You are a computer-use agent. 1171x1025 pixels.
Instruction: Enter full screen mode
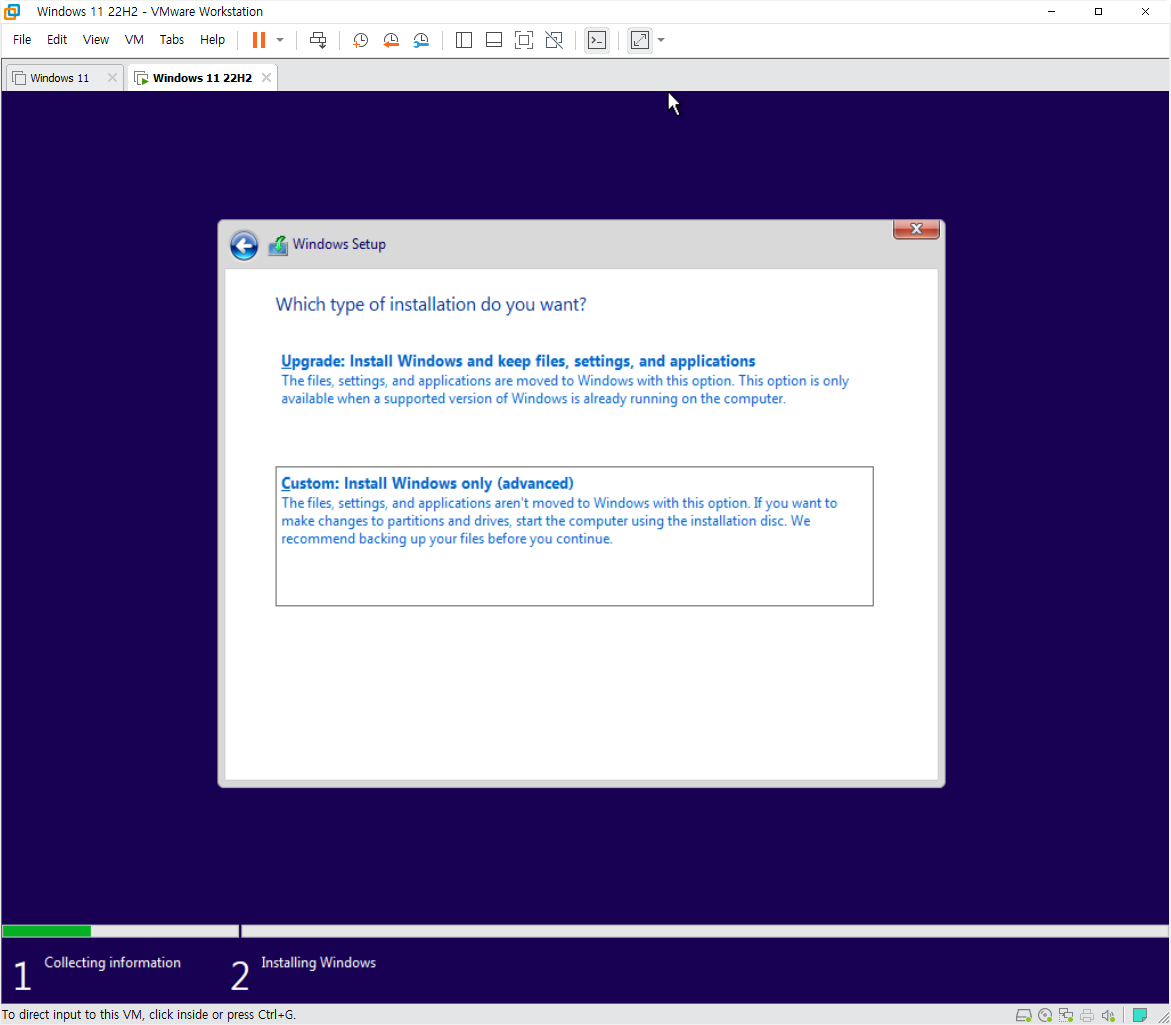coord(524,40)
